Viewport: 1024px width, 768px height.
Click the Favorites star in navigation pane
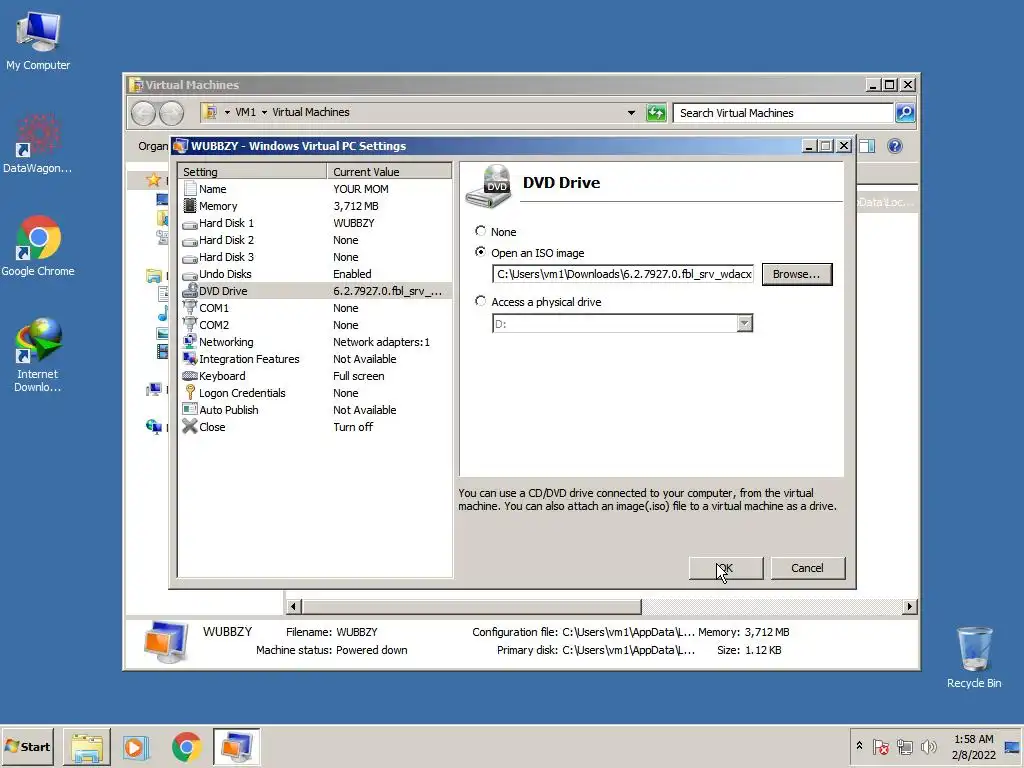[x=153, y=180]
